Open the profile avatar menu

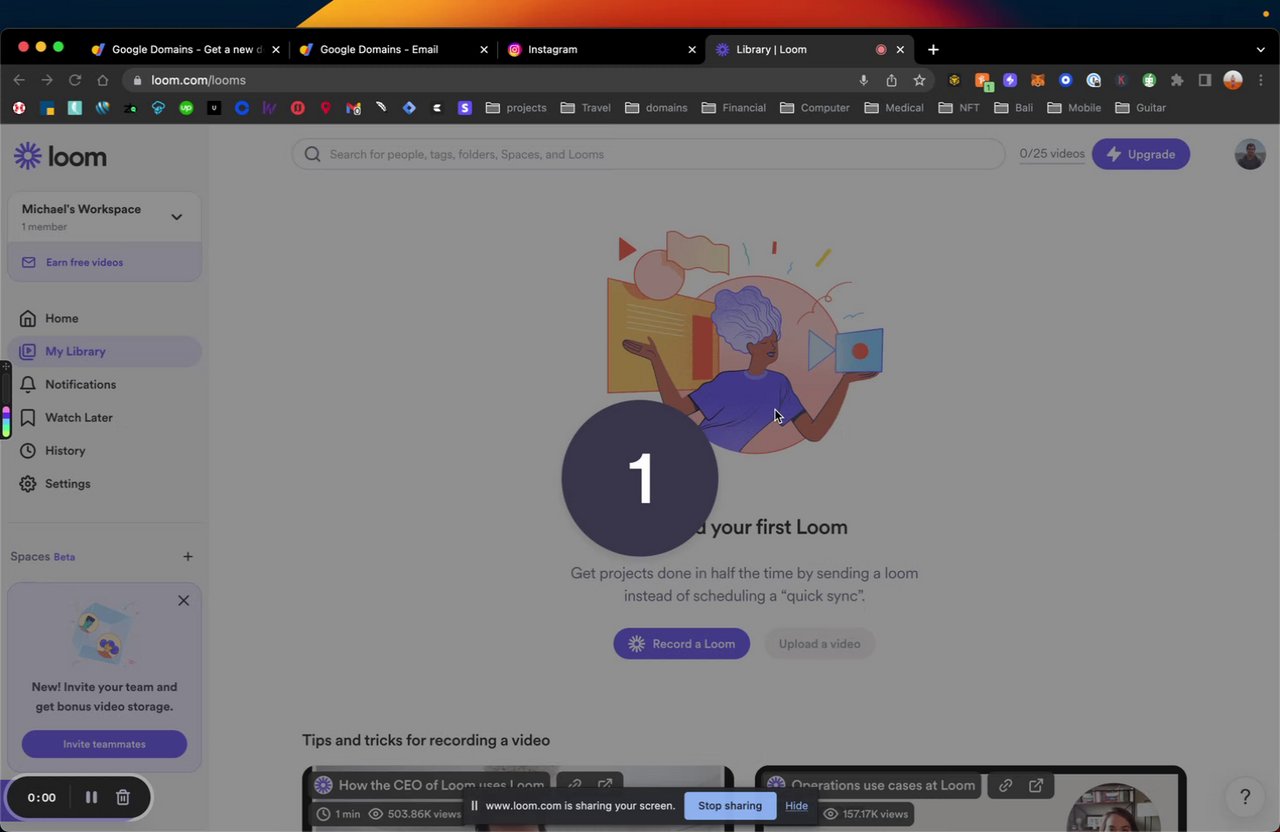coord(1250,154)
